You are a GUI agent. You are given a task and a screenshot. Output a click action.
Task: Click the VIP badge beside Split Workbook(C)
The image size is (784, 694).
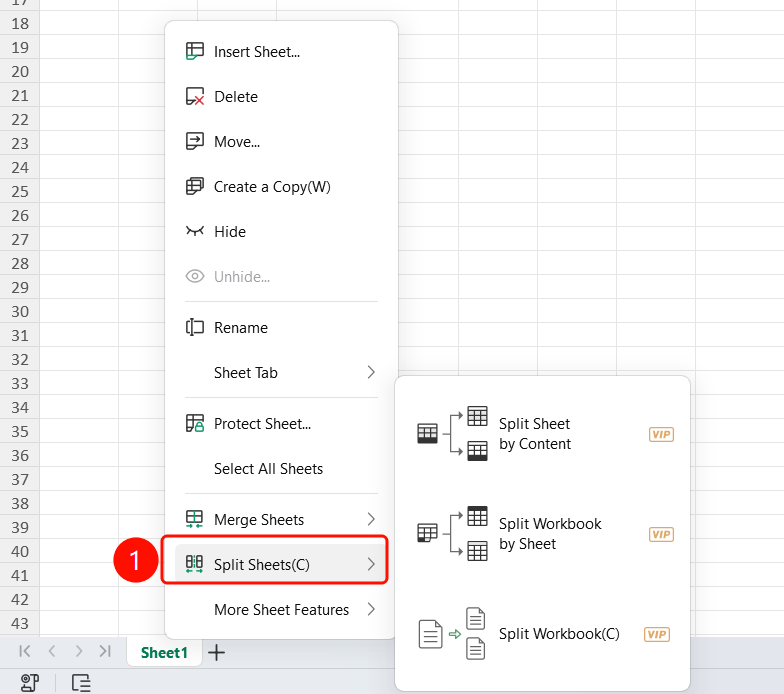point(656,634)
